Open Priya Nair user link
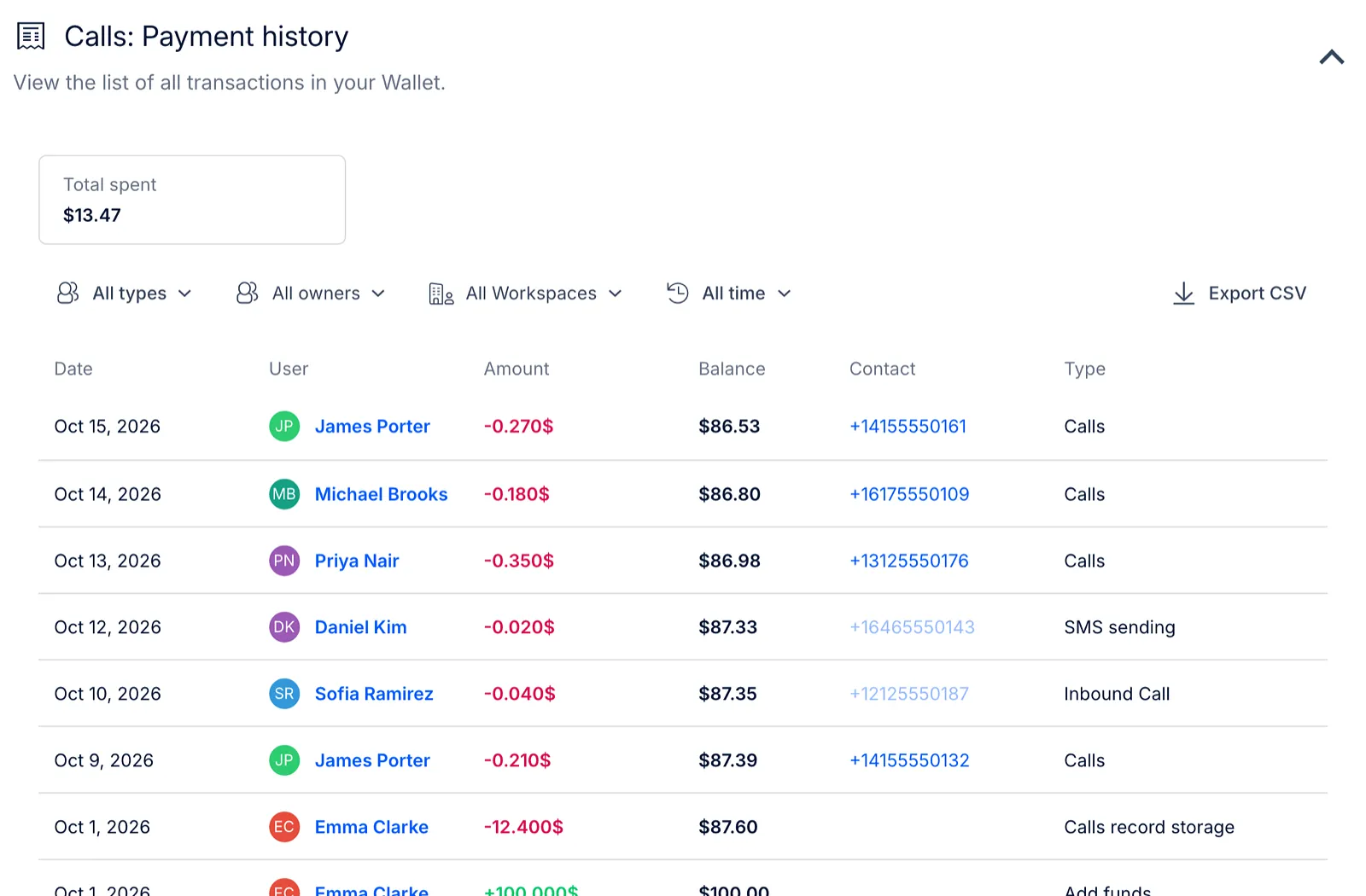Viewport: 1366px width, 896px height. [357, 561]
